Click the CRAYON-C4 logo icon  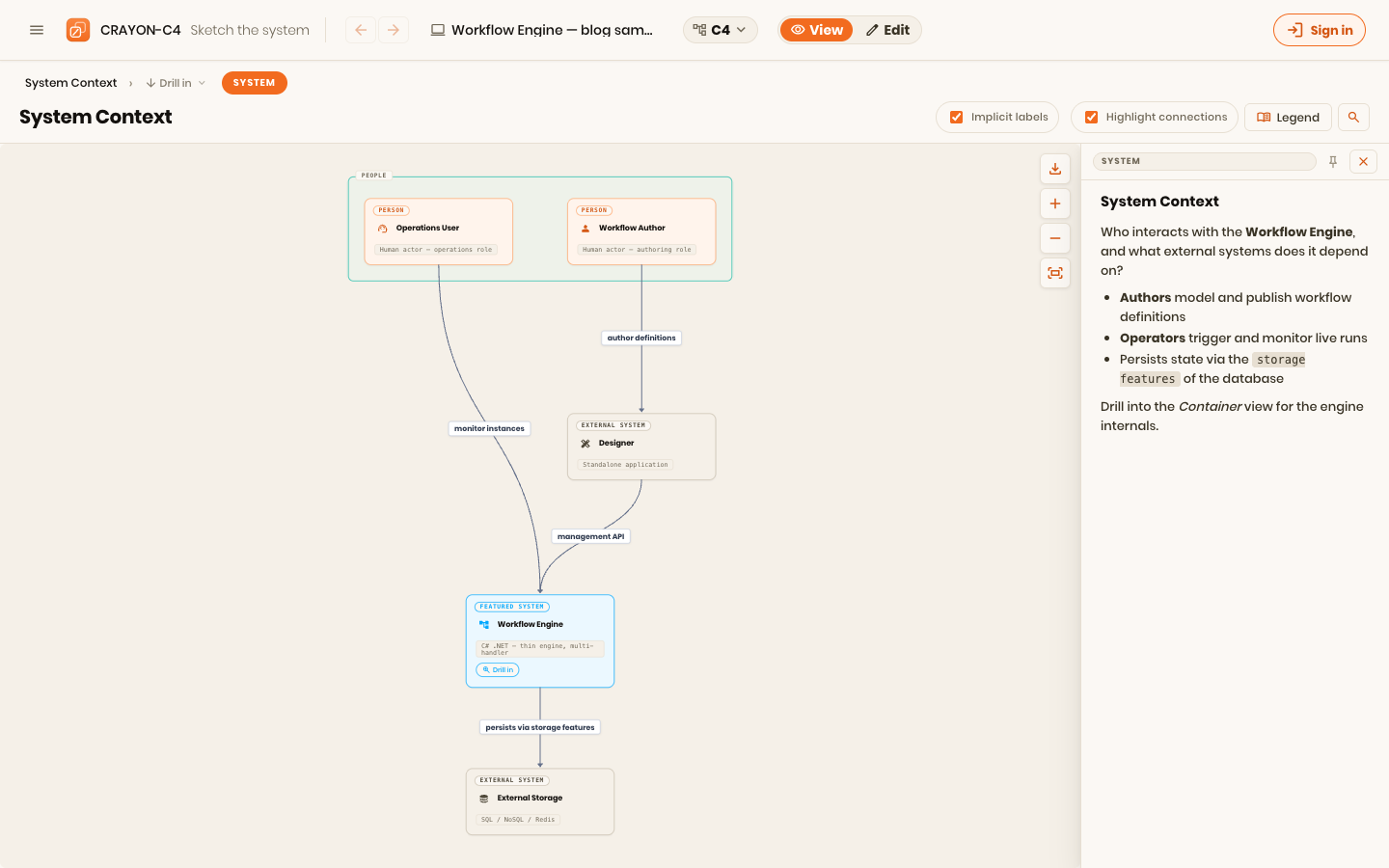[x=78, y=30]
